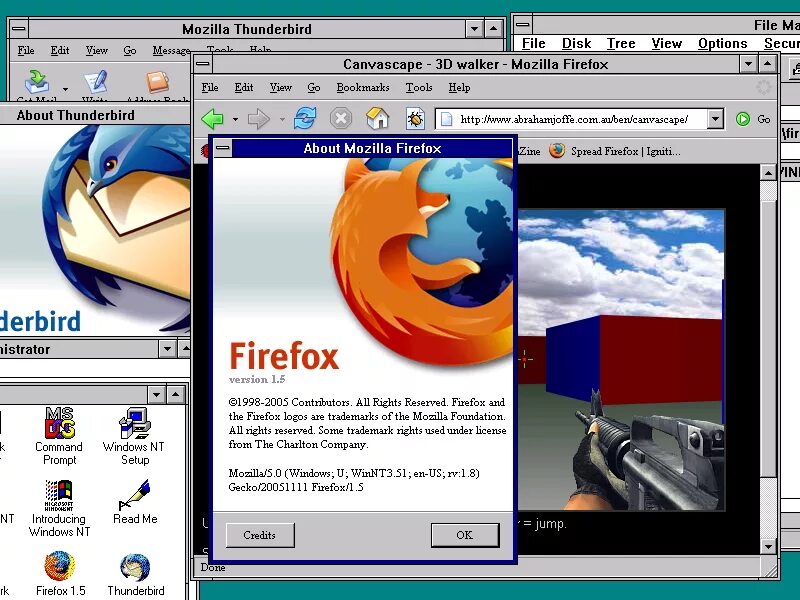This screenshot has width=800, height=600.
Task: Click the Write message icon in Thunderbird
Action: [x=95, y=82]
